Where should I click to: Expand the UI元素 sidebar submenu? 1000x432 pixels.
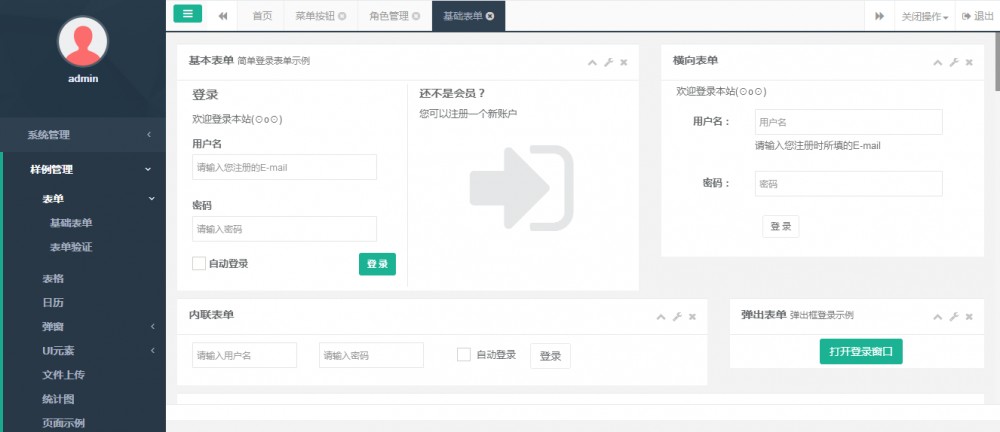[83, 351]
